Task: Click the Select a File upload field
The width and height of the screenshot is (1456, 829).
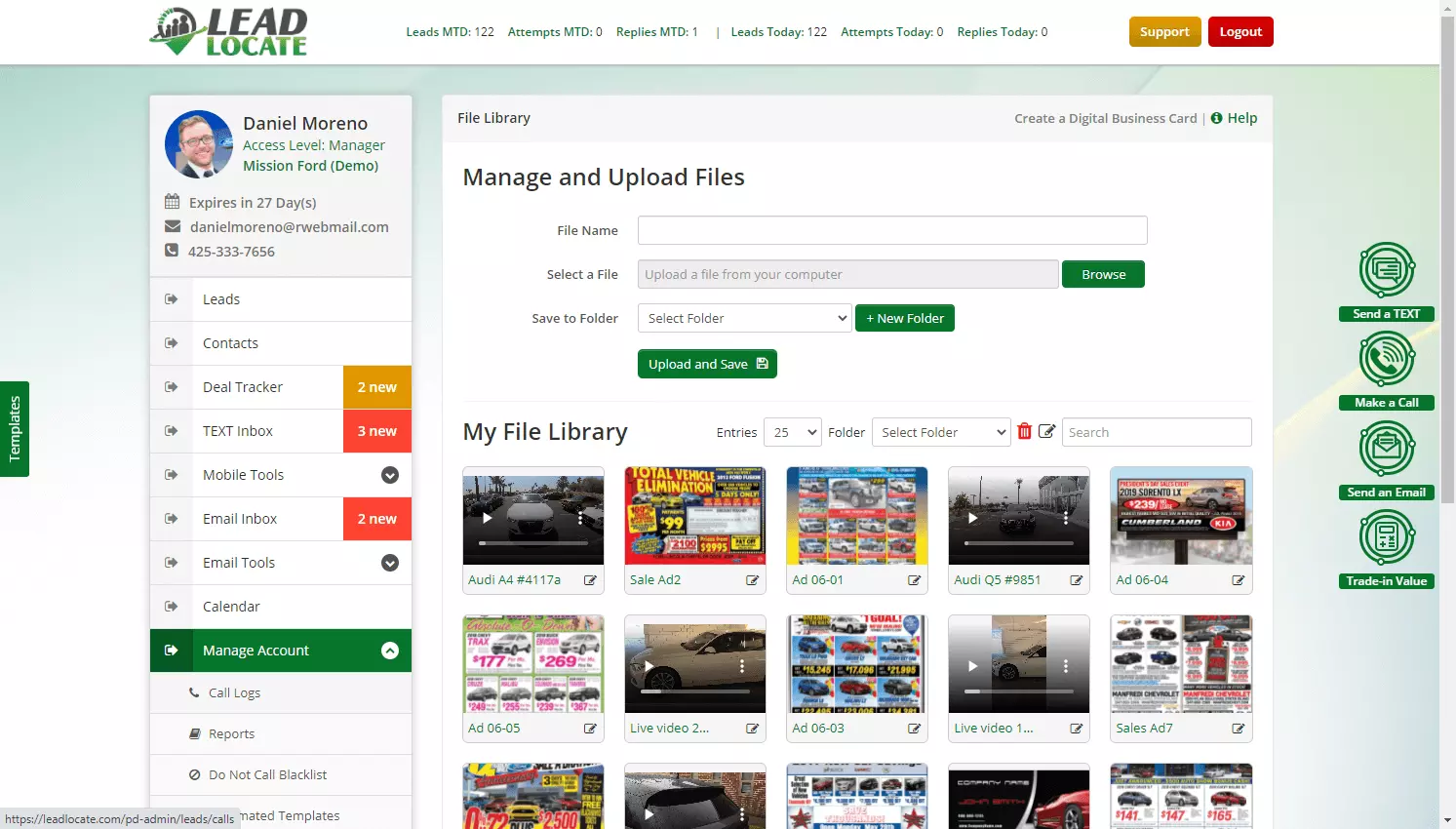Action: [x=847, y=274]
